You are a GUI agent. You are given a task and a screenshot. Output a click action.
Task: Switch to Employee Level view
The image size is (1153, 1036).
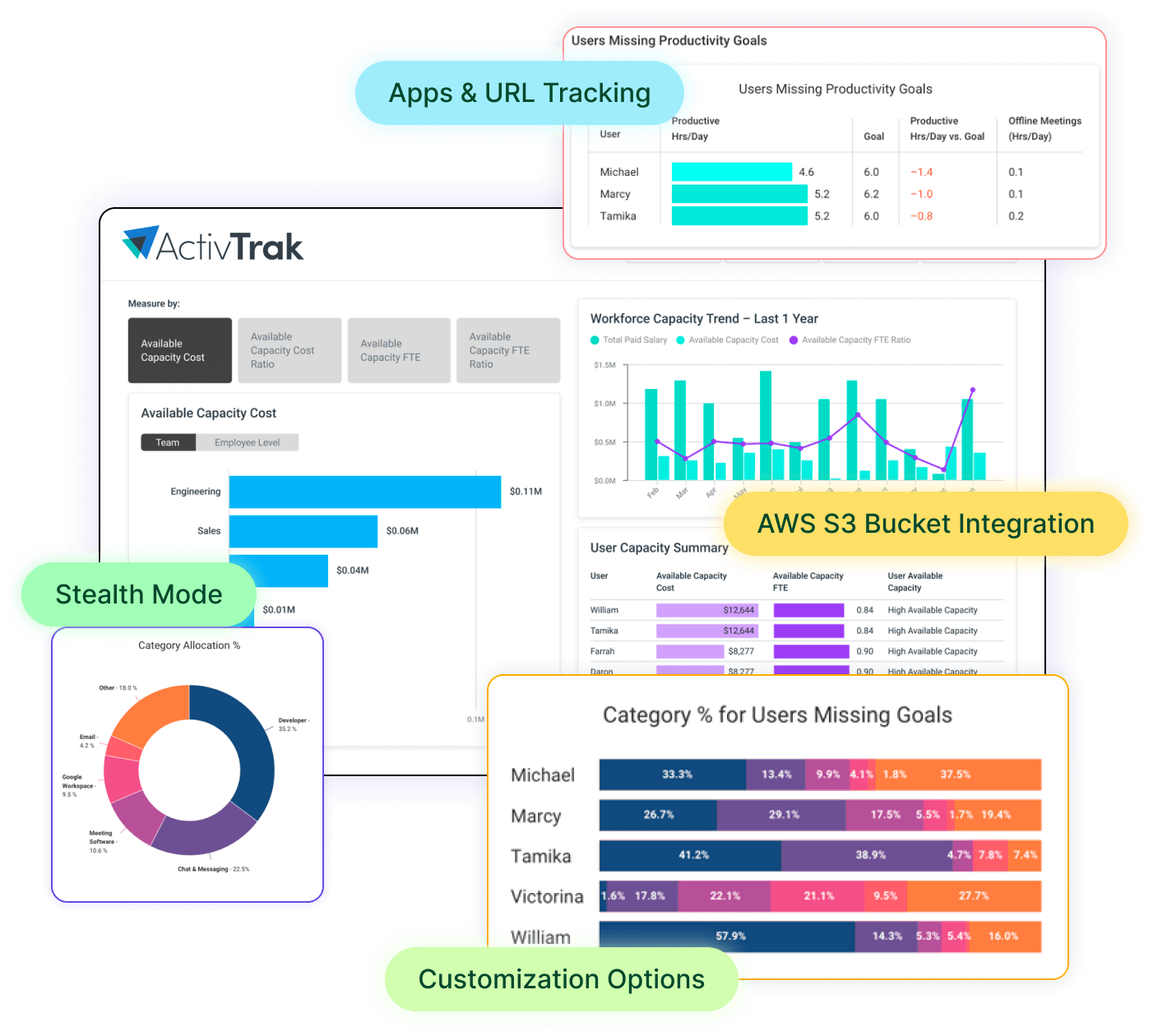pos(248,442)
